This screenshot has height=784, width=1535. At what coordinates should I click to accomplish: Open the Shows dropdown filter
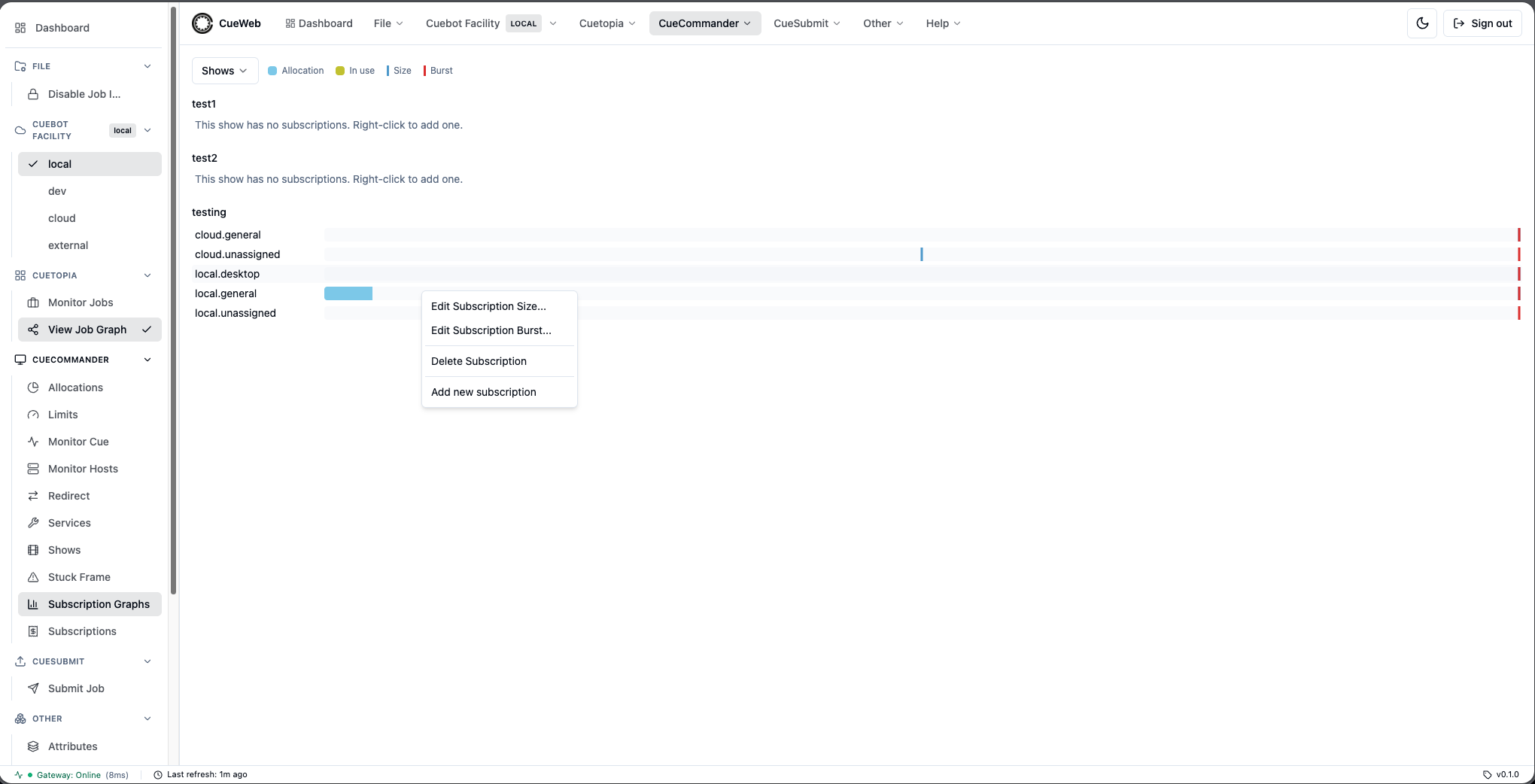(225, 71)
